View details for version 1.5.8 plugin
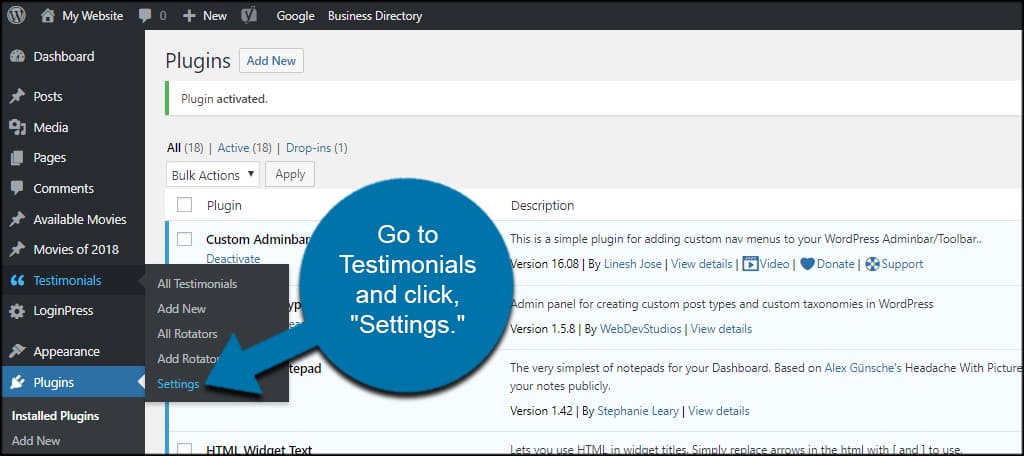Image resolution: width=1024 pixels, height=456 pixels. point(721,329)
